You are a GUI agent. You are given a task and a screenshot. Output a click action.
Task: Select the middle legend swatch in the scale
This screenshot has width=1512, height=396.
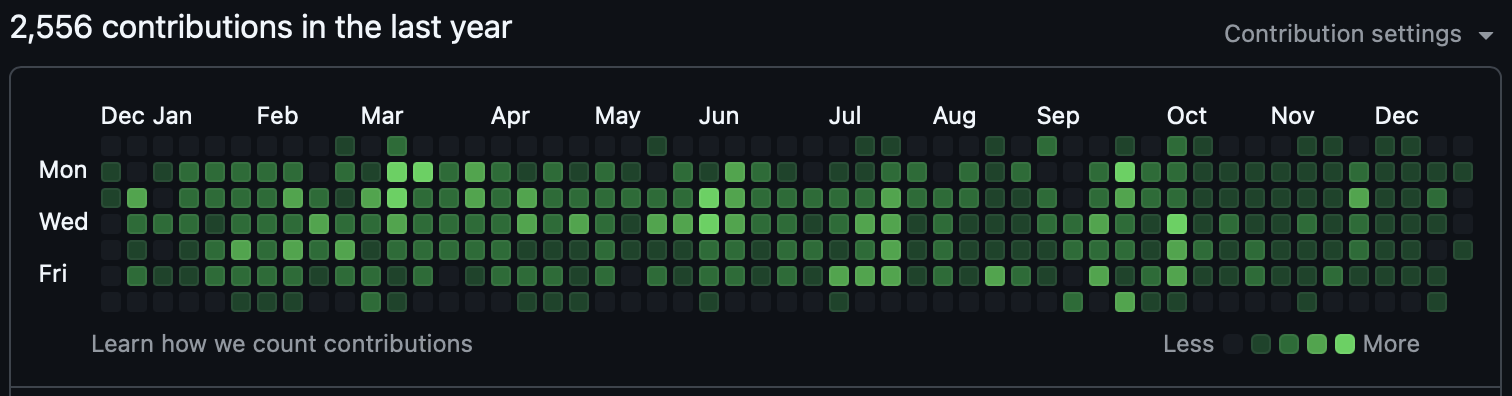[x=1289, y=344]
